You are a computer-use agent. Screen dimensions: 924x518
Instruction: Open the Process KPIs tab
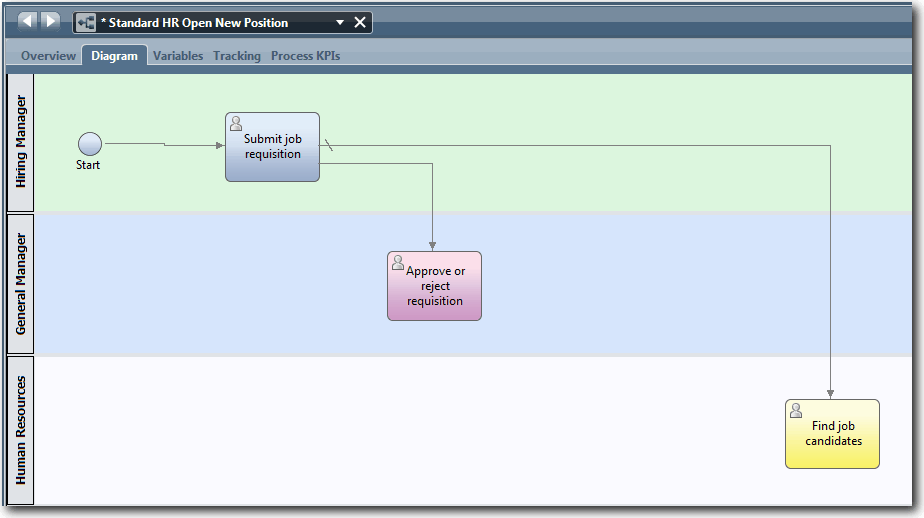coord(305,56)
